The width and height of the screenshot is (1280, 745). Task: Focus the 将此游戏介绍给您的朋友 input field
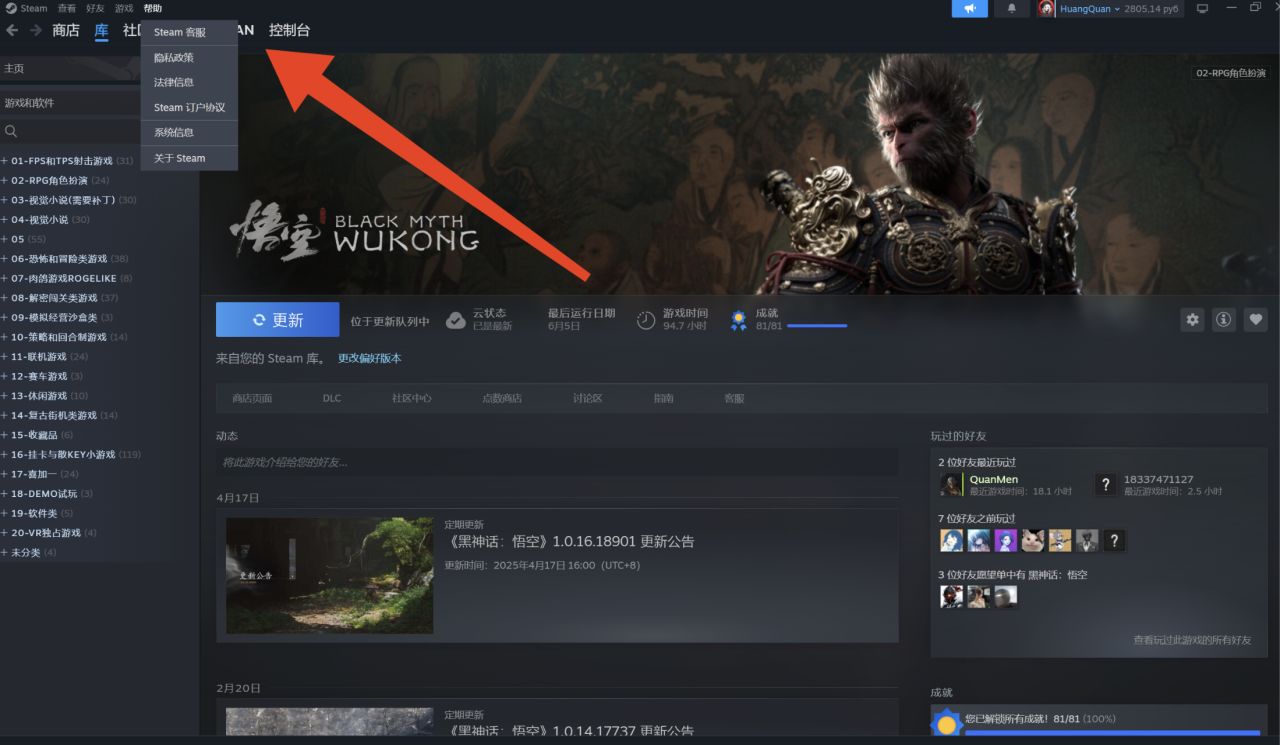(557, 462)
